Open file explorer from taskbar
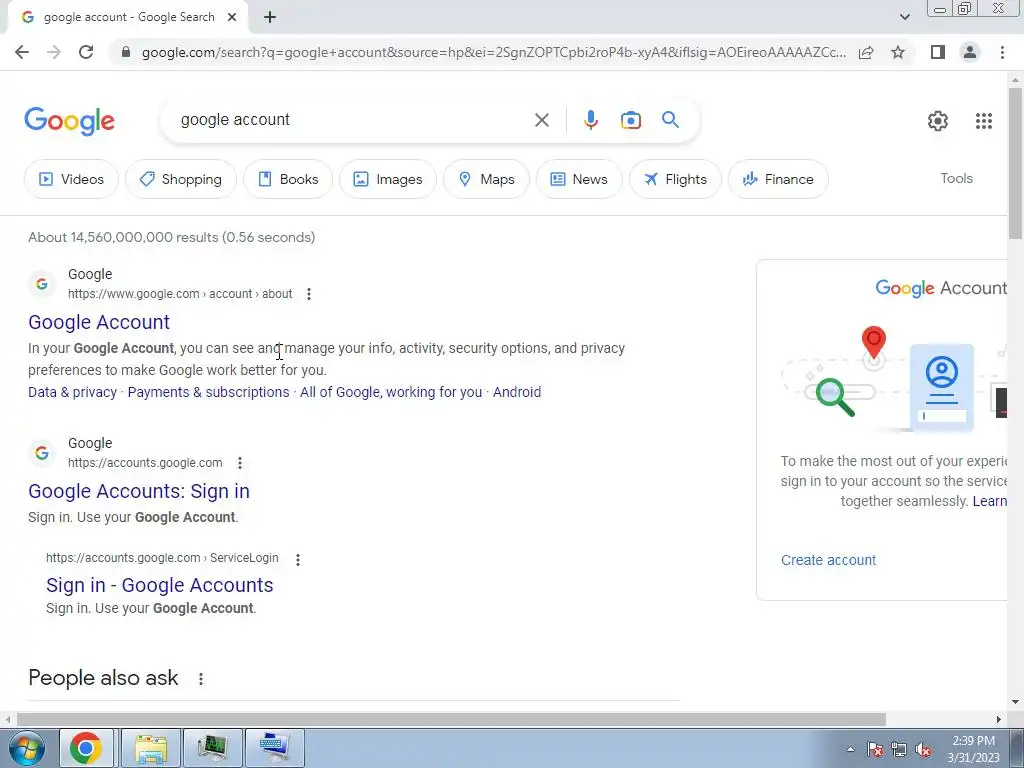 [152, 748]
